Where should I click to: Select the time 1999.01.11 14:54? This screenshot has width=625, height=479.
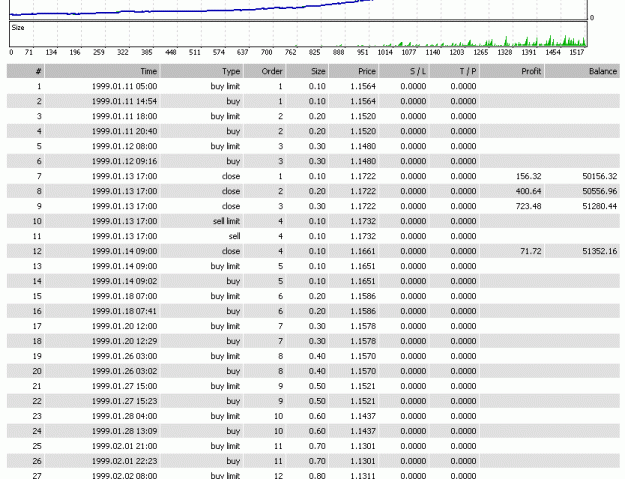[124, 101]
